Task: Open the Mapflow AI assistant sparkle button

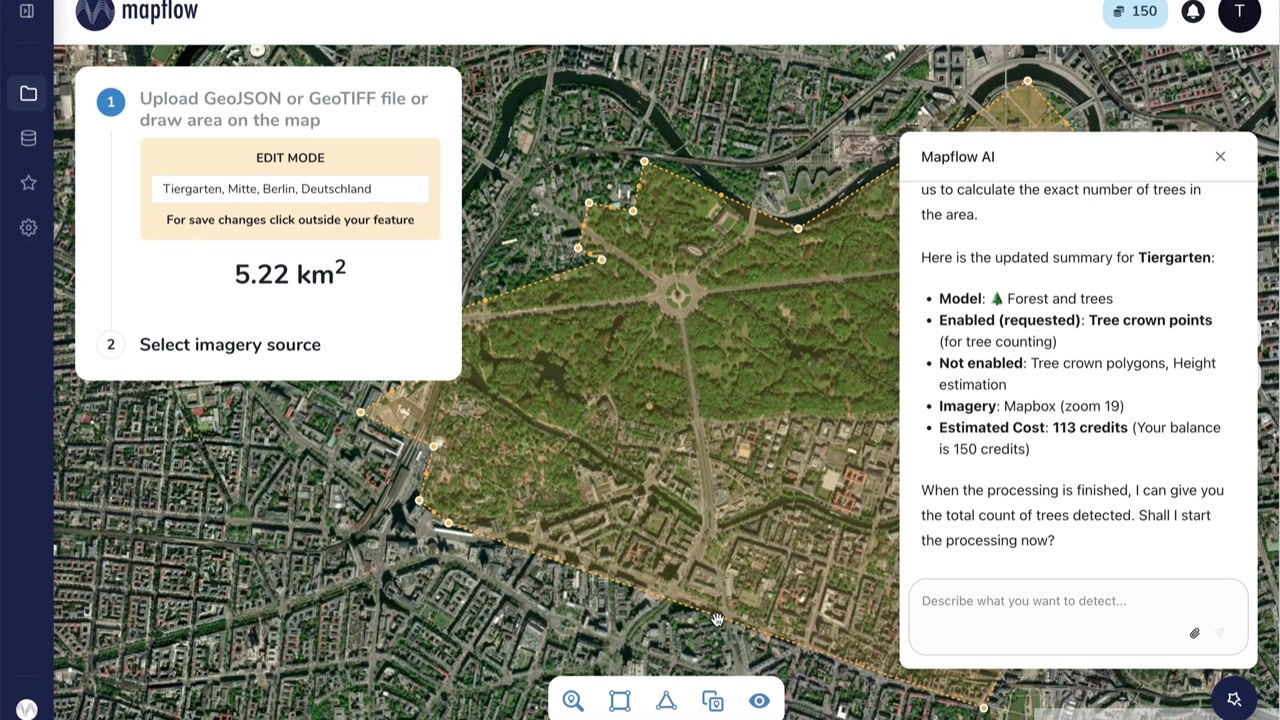Action: tap(1234, 699)
